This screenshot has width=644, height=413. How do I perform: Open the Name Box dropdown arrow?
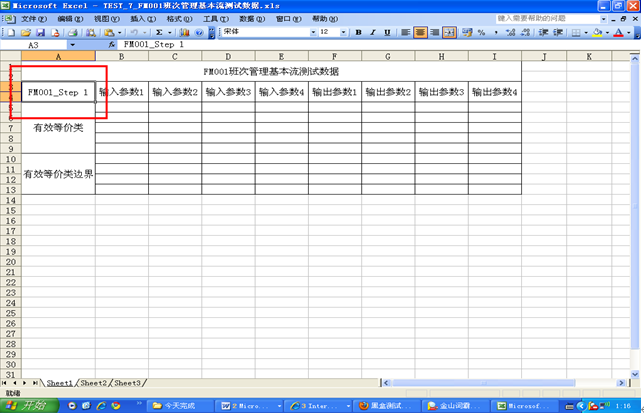pos(72,45)
